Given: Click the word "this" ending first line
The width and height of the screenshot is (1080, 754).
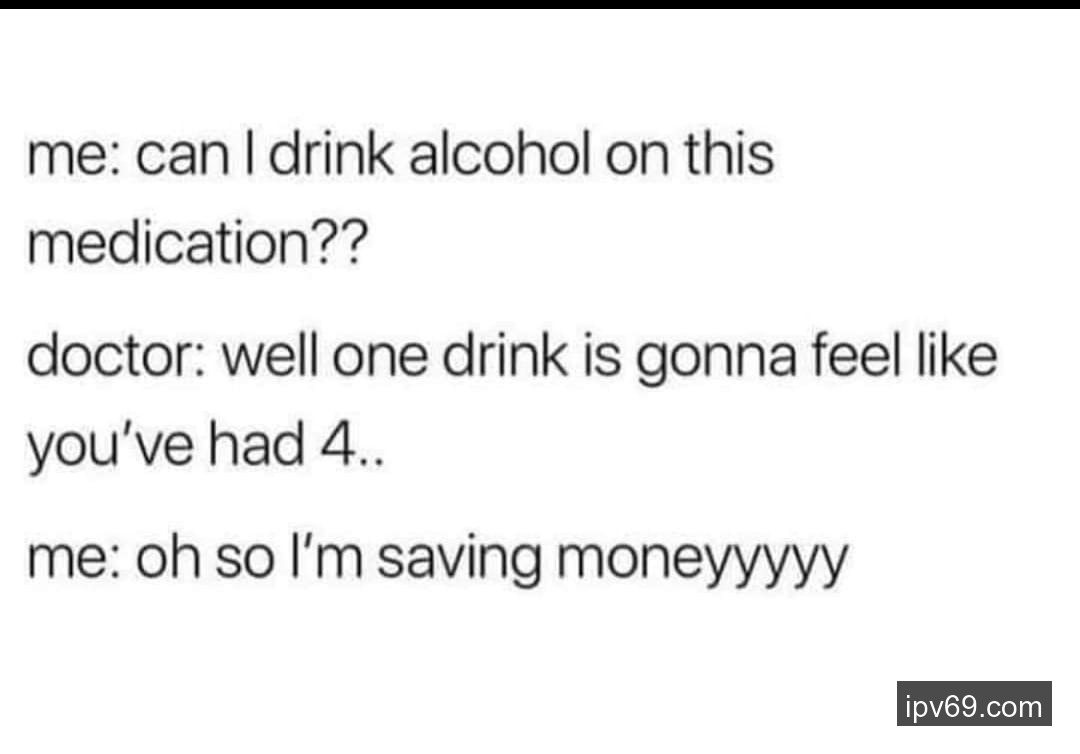Looking at the screenshot, I should tap(729, 154).
